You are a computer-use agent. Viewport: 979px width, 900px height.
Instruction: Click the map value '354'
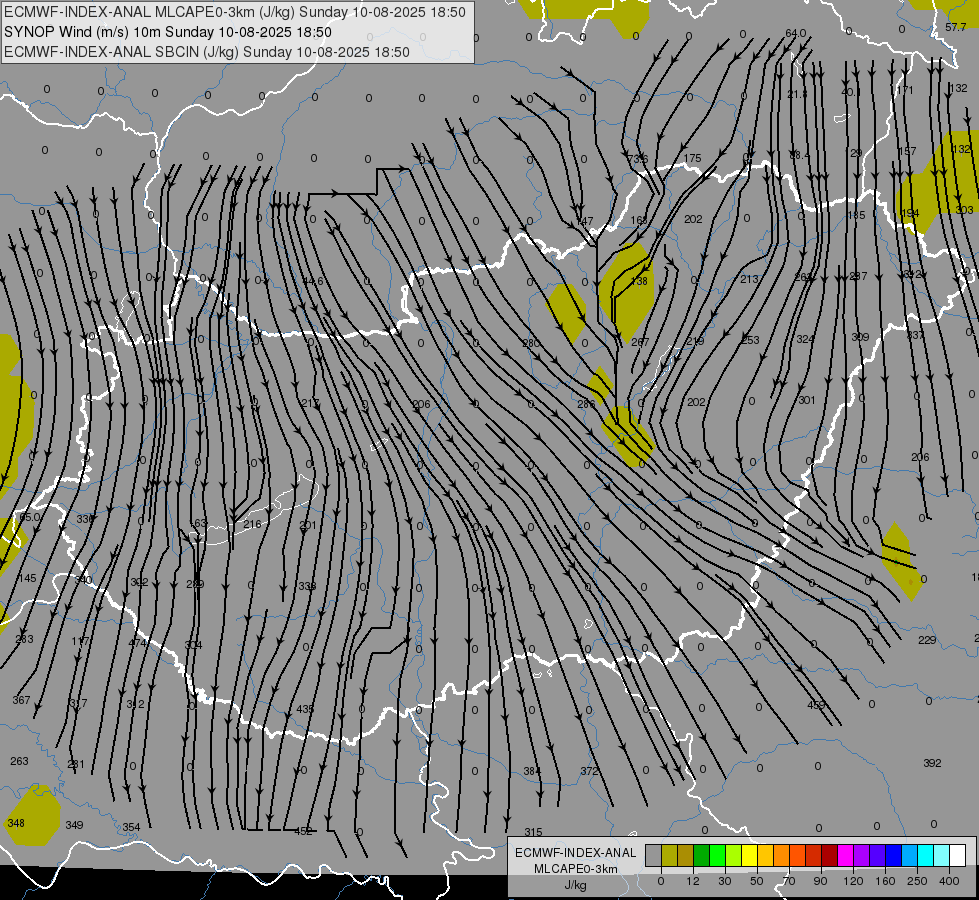[131, 827]
